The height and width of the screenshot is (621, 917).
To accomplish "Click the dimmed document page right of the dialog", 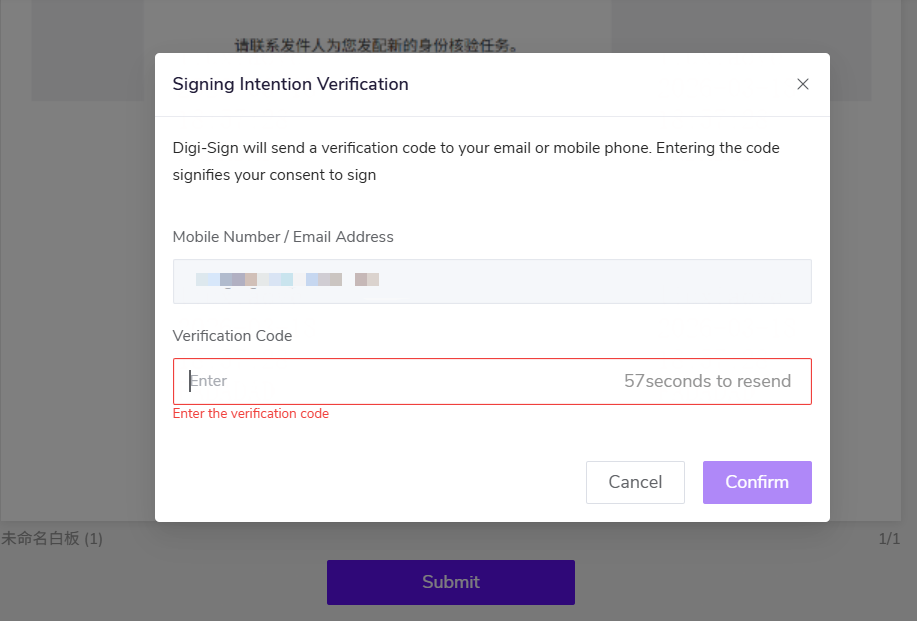I will tap(872, 300).
